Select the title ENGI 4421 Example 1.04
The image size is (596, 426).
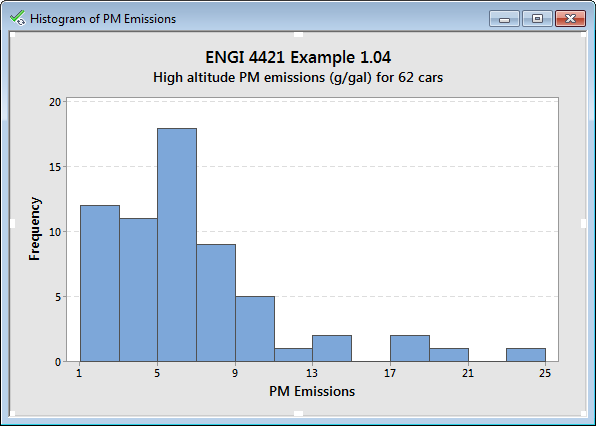pos(298,58)
